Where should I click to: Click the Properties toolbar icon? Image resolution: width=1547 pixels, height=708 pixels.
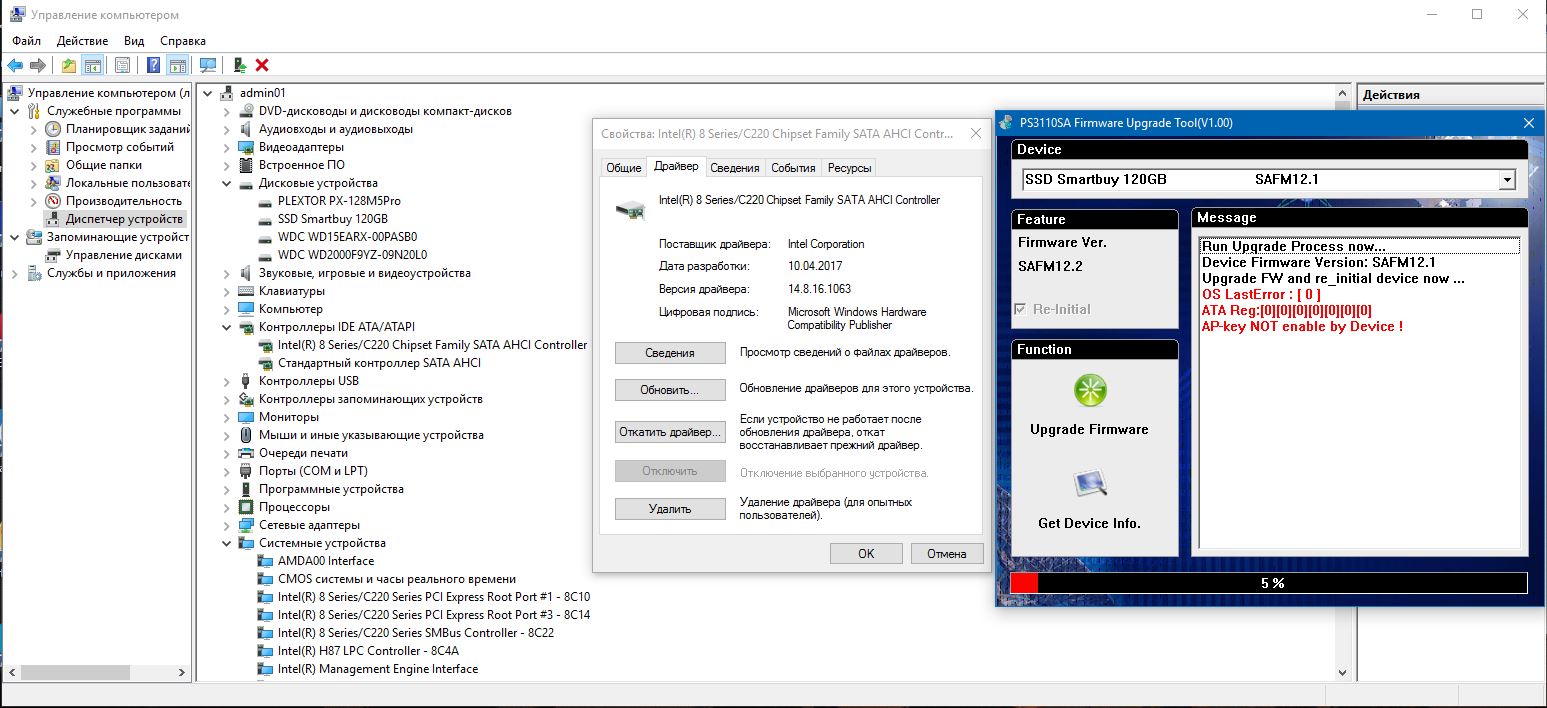tap(122, 65)
